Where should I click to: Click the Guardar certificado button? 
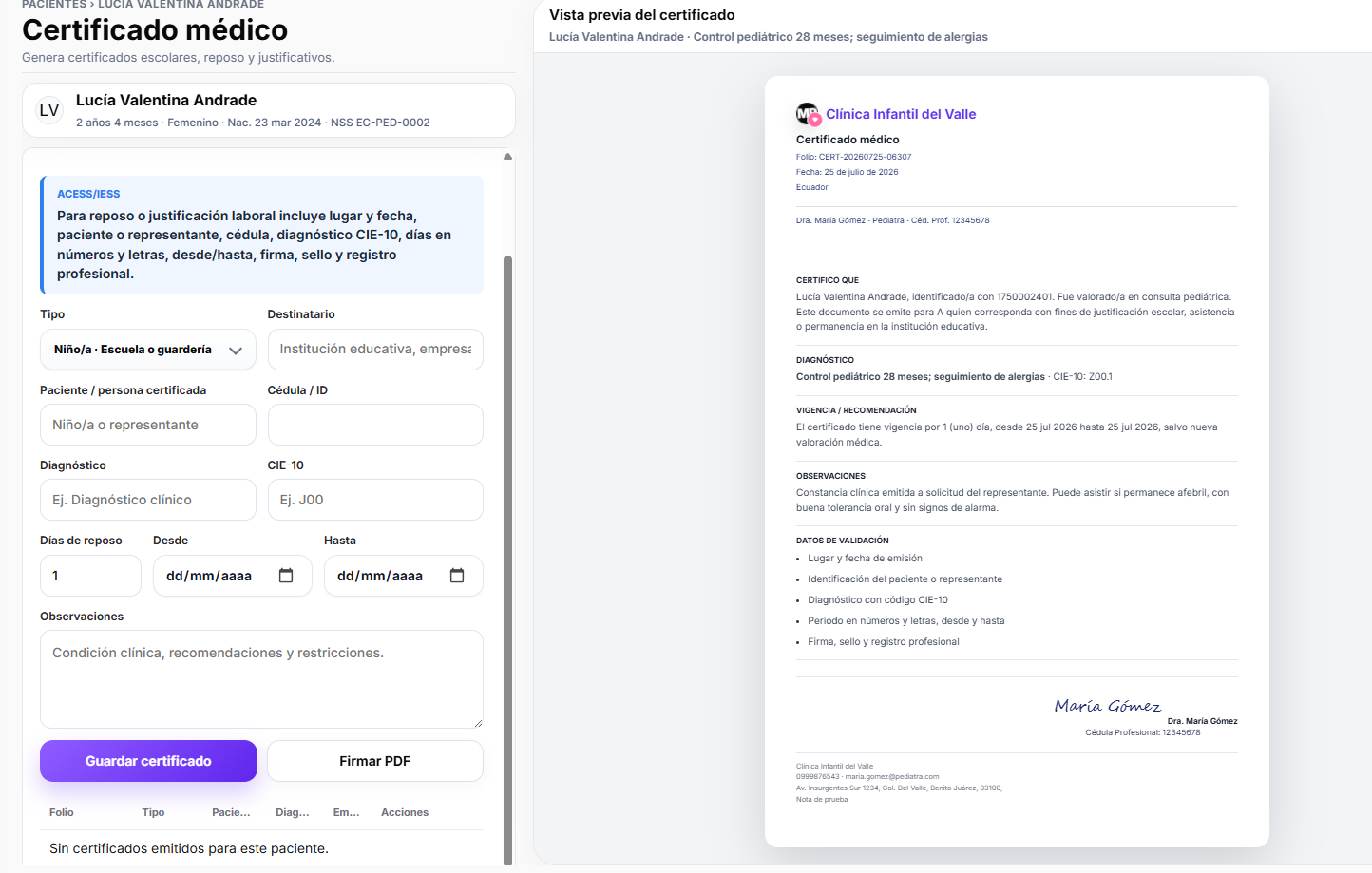click(x=148, y=761)
